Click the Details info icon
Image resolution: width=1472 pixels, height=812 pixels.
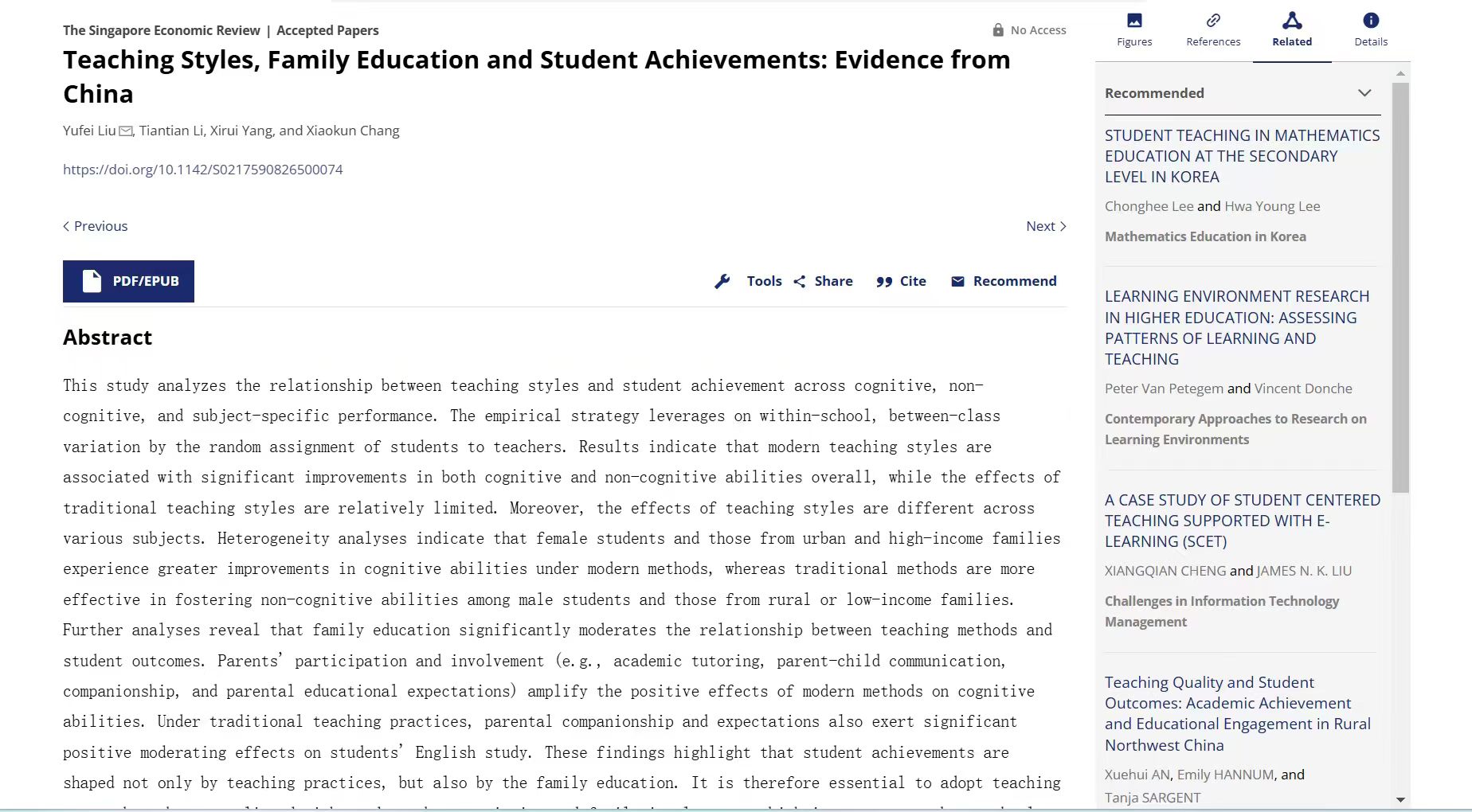point(1371,21)
